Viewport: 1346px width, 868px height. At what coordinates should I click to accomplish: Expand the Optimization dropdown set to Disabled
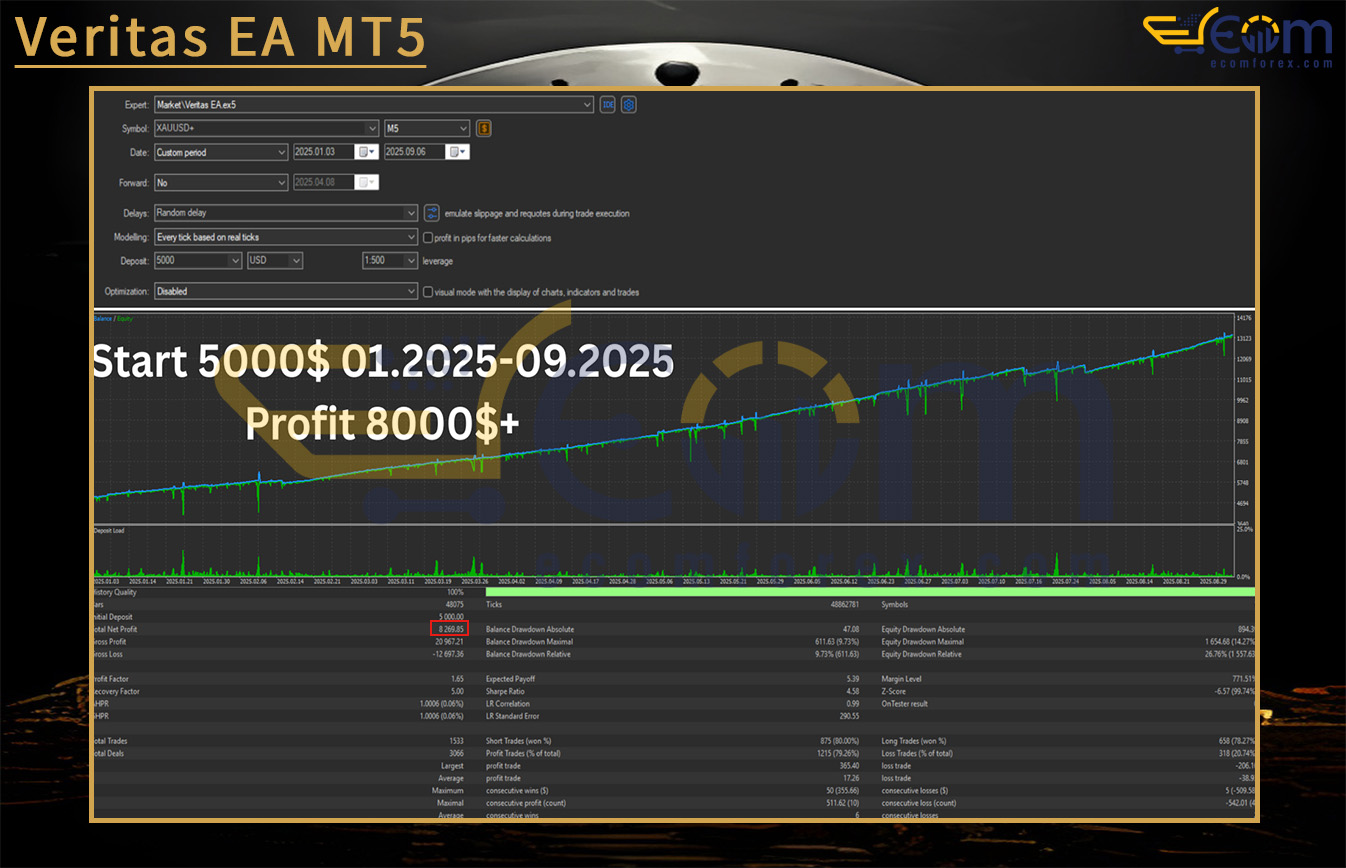coord(286,292)
